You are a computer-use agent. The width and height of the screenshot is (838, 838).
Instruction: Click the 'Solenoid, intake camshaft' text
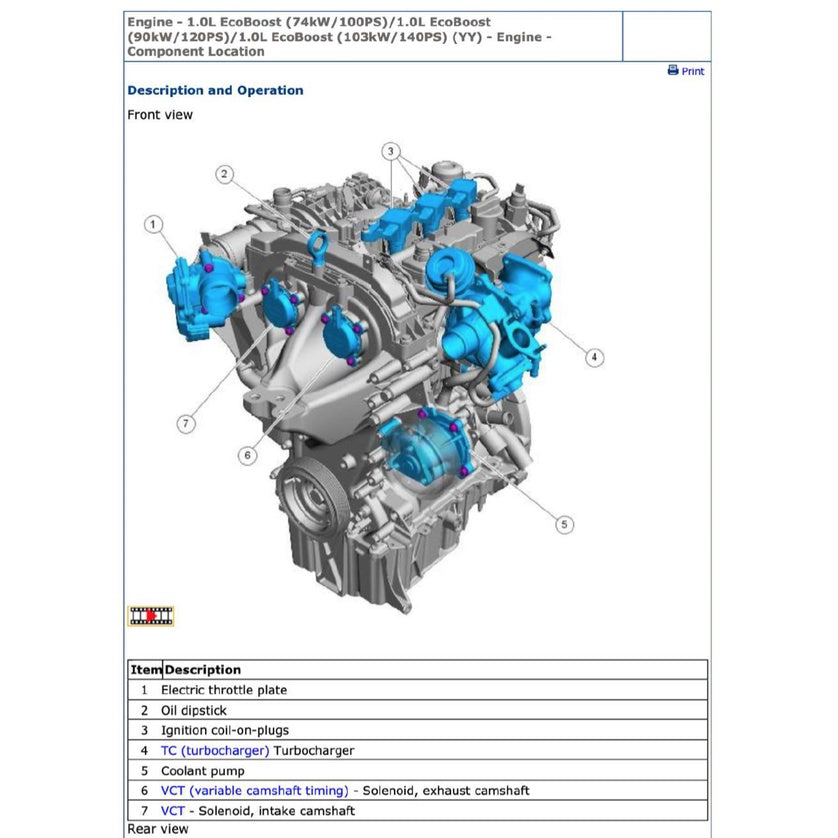[x=276, y=811]
